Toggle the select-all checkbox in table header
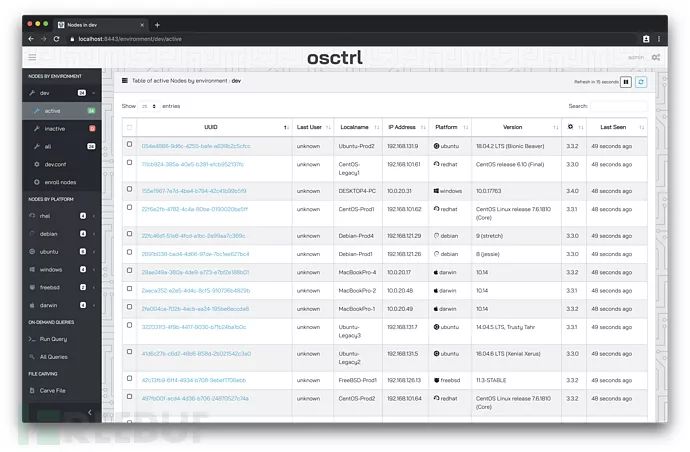Screen dimensions: 690x452 (x=129, y=127)
